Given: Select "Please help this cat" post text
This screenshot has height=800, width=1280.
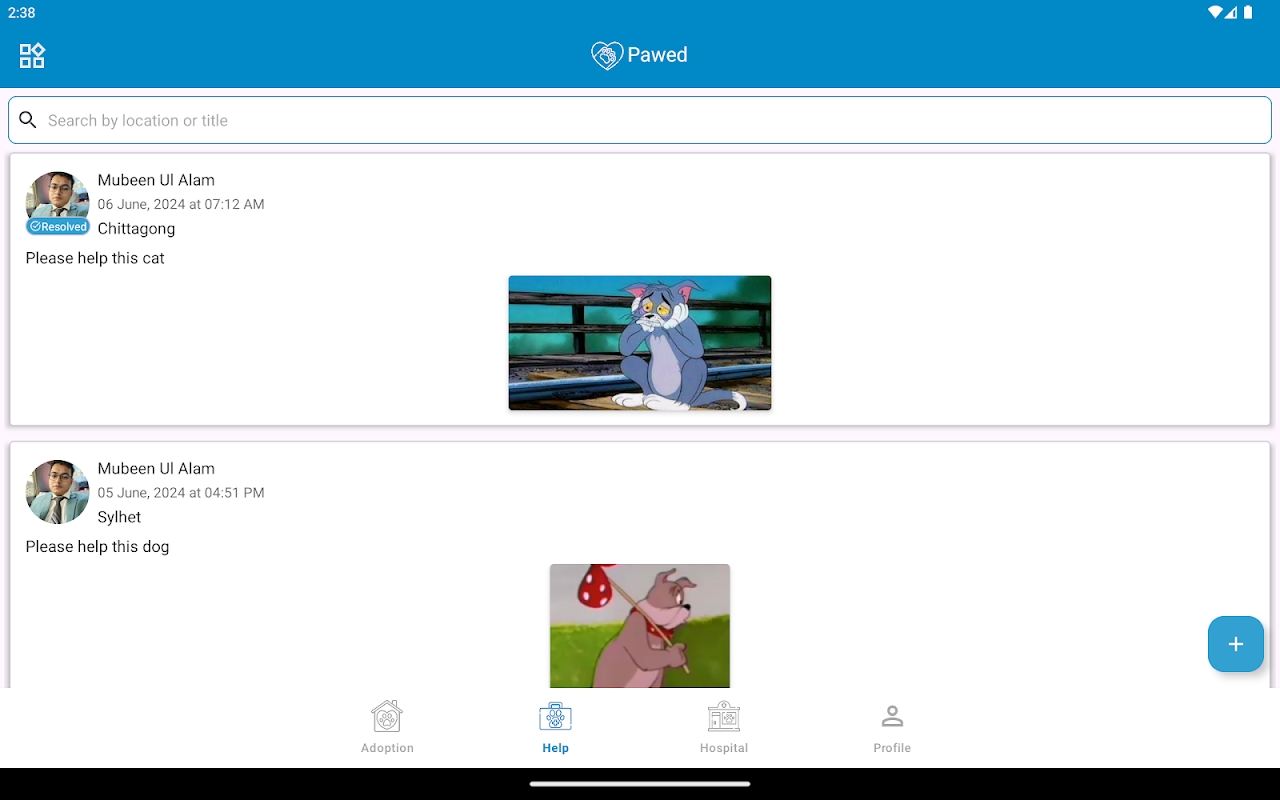Looking at the screenshot, I should pyautogui.click(x=95, y=258).
